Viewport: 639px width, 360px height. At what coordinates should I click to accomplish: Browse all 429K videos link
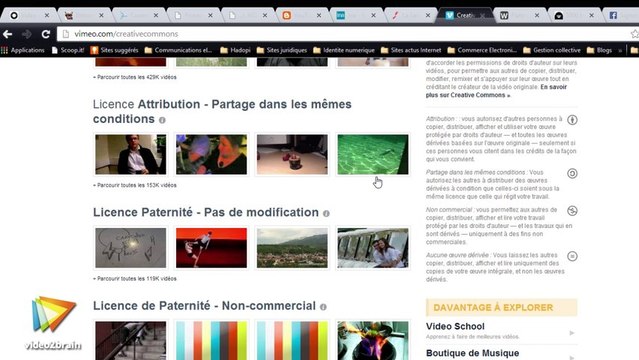[x=135, y=77]
